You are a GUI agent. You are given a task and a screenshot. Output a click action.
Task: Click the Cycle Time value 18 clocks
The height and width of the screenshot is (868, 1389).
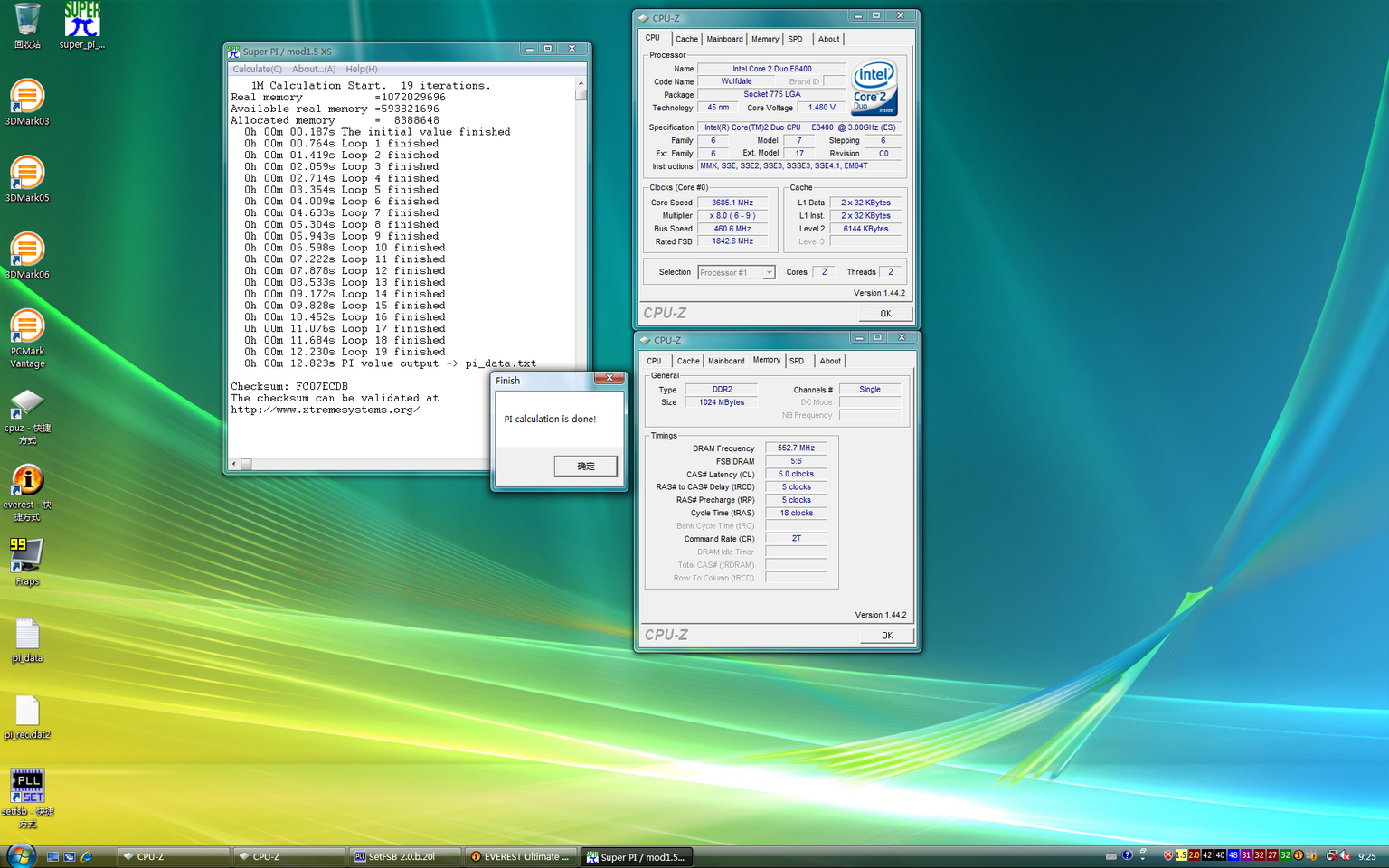tap(797, 514)
